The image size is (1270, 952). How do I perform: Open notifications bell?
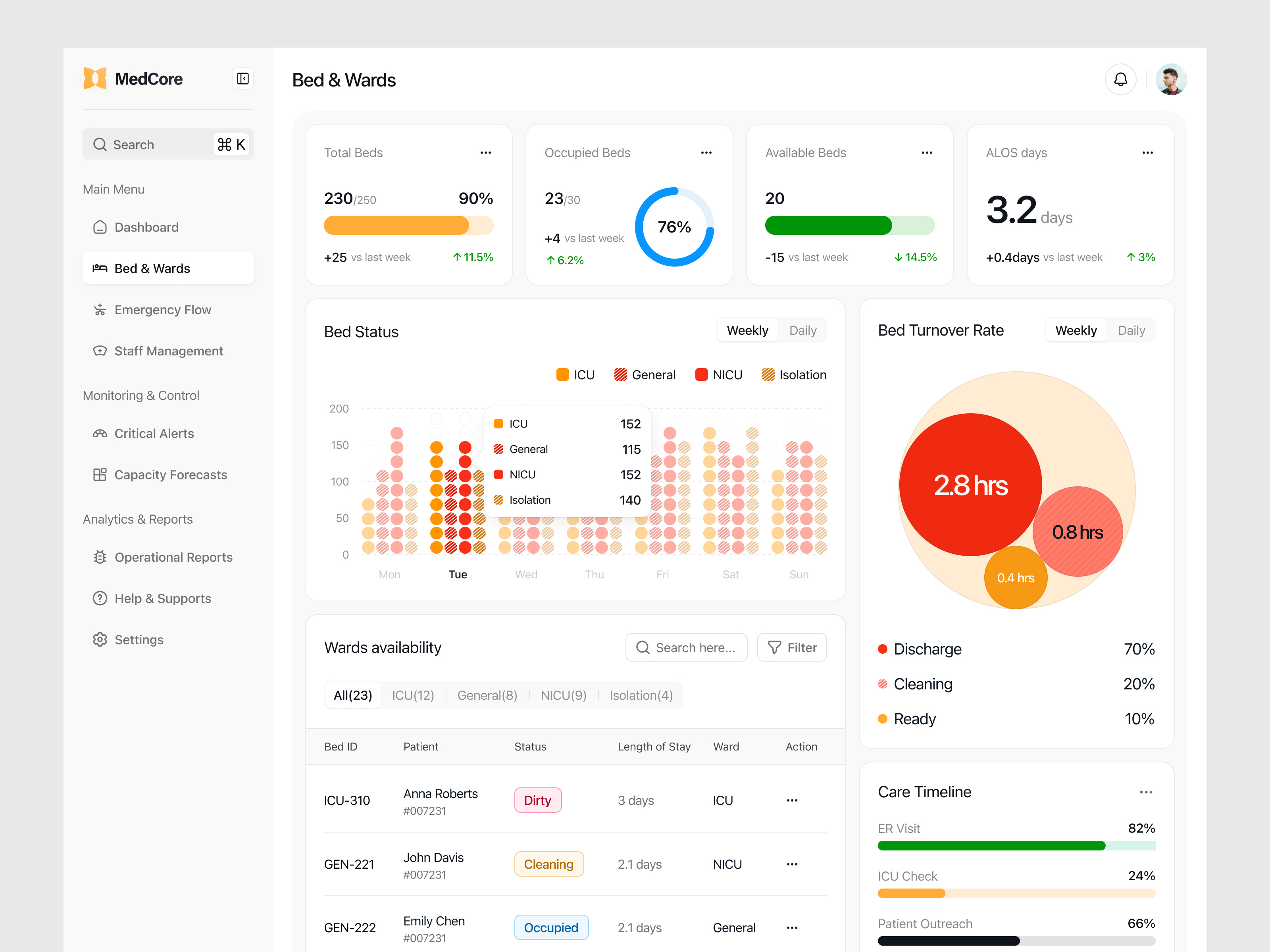coord(1120,79)
